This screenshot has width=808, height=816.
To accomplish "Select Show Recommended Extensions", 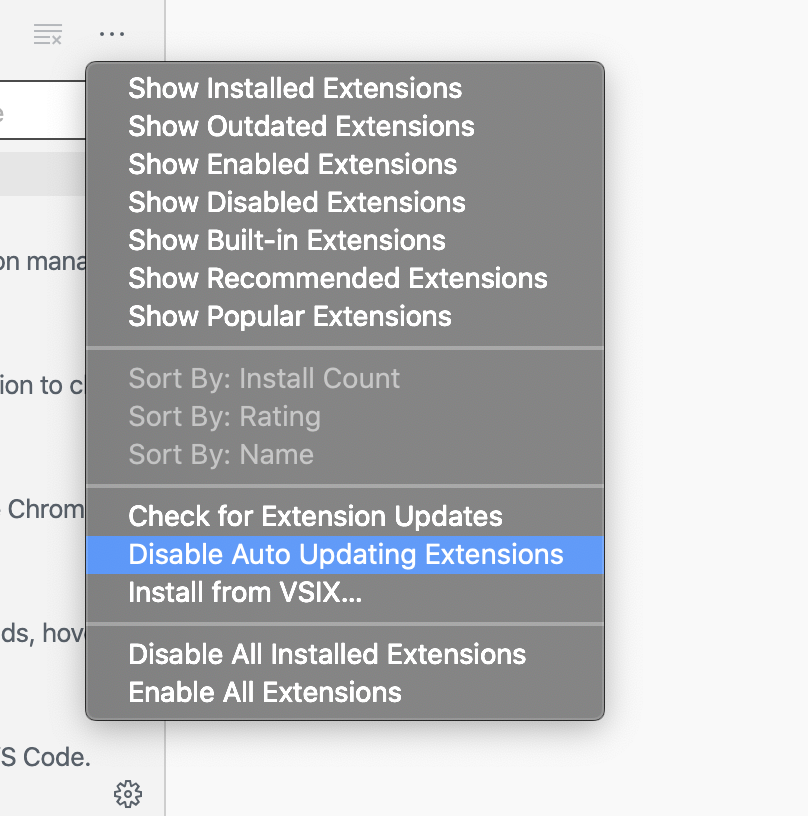I will [337, 278].
